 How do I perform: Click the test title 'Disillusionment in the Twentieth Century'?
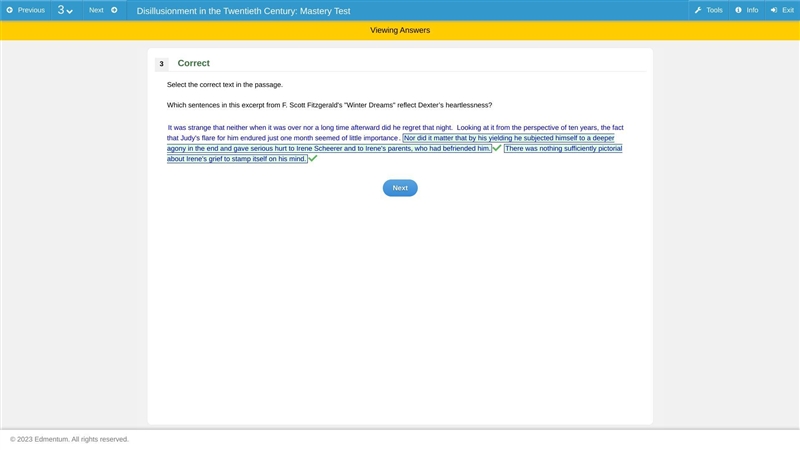[243, 11]
